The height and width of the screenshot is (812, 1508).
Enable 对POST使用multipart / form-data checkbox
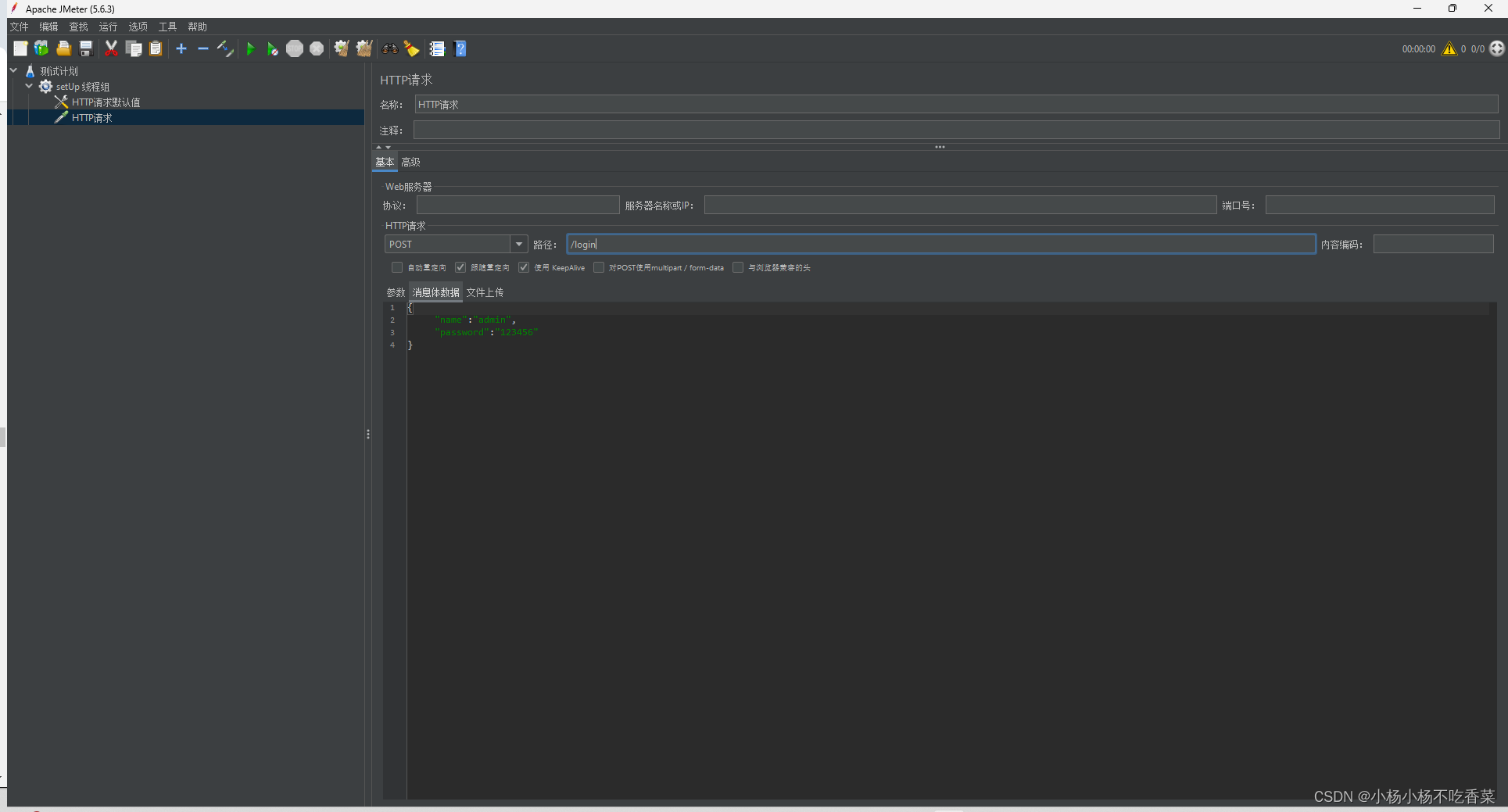599,267
